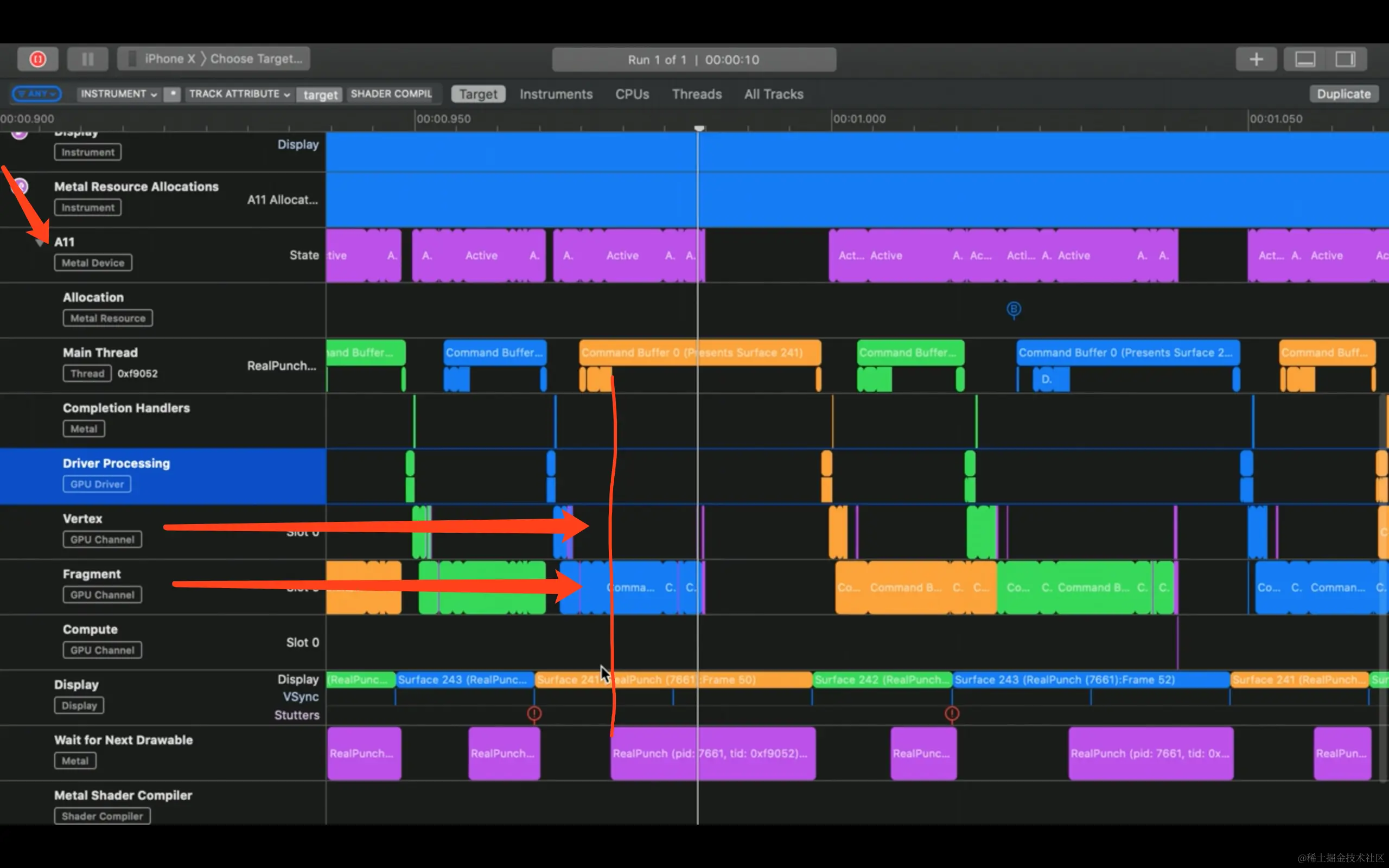Switch to the CPUs tab
The height and width of the screenshot is (868, 1389).
(x=632, y=94)
